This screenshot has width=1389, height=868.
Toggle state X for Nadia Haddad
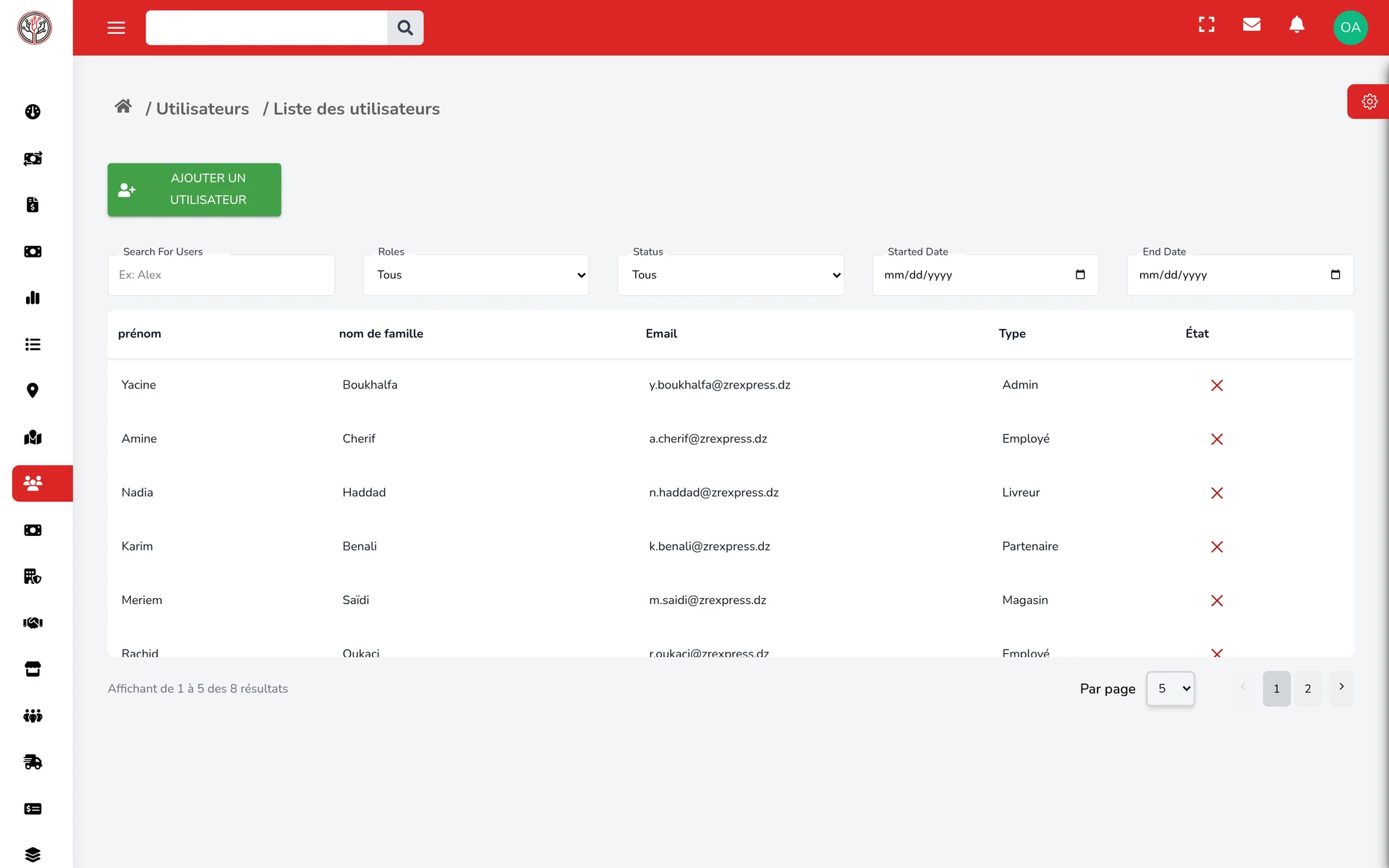[1217, 493]
